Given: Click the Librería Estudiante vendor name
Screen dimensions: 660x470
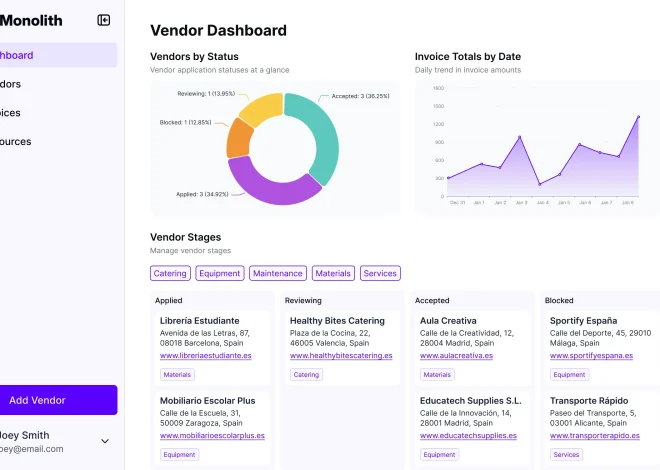Looking at the screenshot, I should tap(200, 321).
